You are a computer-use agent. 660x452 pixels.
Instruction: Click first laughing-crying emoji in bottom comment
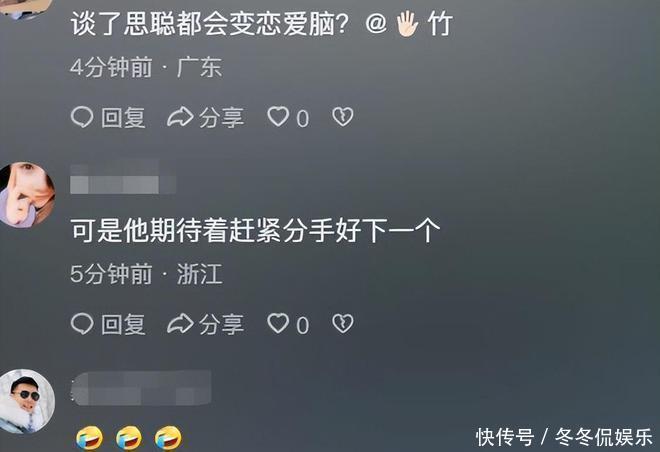pyautogui.click(x=89, y=438)
